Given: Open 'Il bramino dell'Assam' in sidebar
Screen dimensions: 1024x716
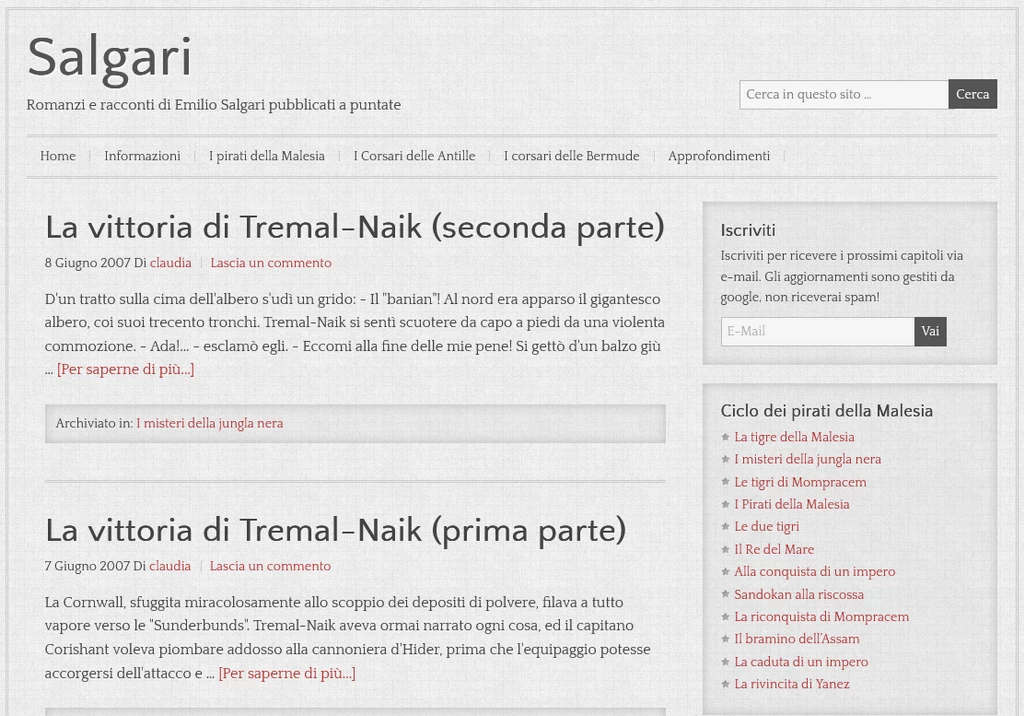Looking at the screenshot, I should point(797,639).
